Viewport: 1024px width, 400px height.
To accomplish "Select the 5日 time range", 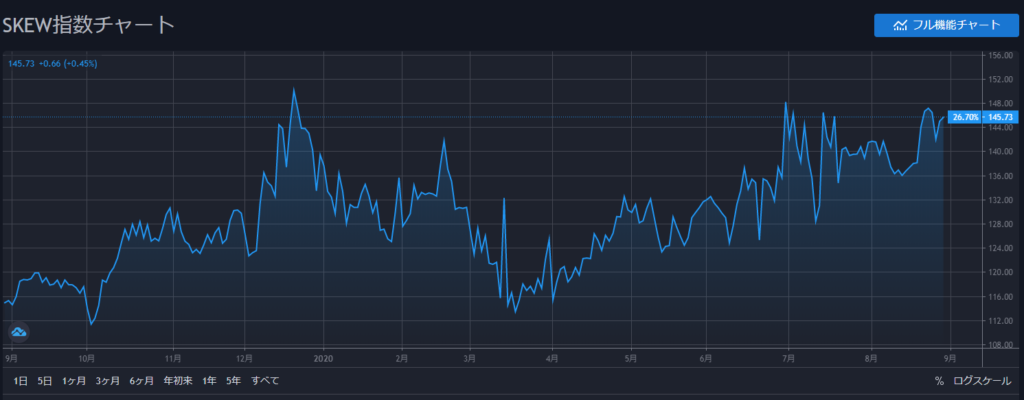I will click(46, 380).
